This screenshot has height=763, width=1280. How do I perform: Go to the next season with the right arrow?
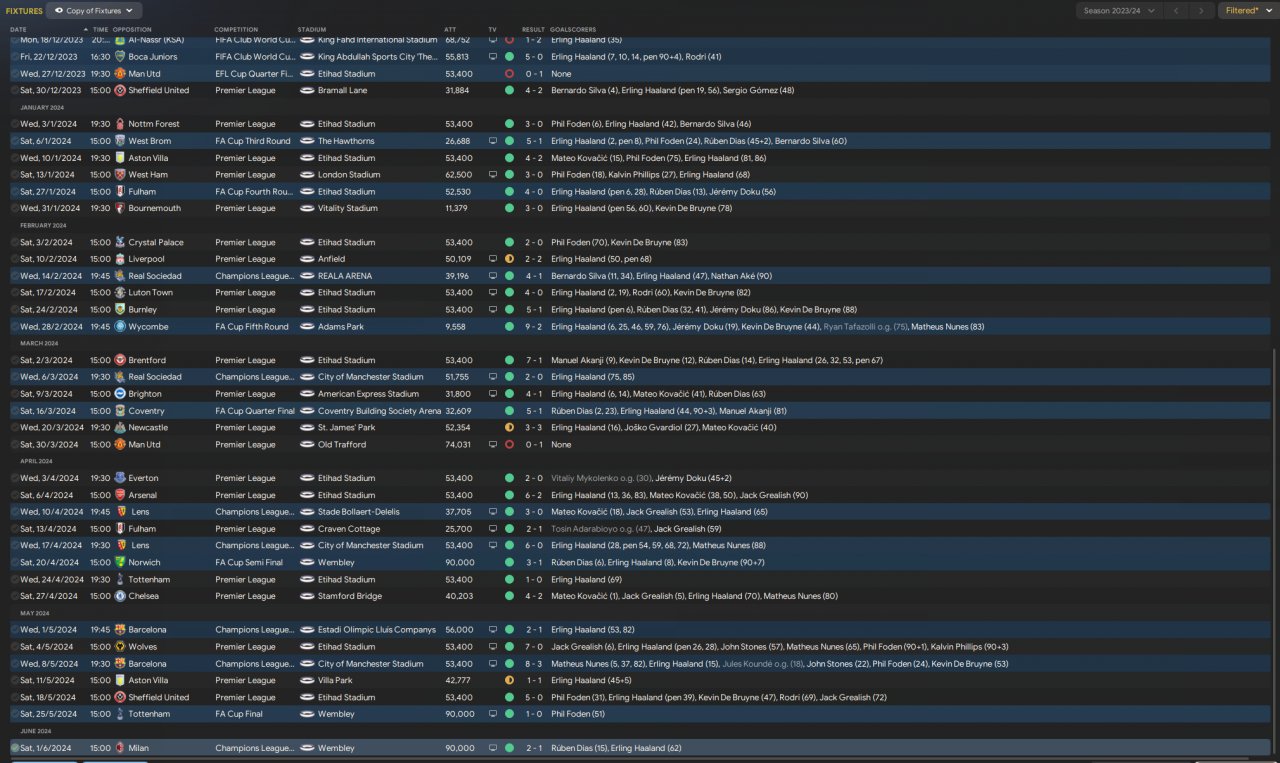[1201, 11]
